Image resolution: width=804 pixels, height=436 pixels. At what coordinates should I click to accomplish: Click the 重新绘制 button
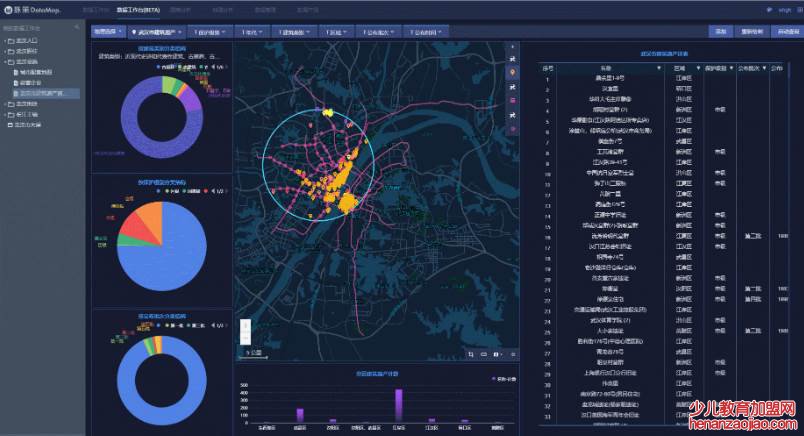point(750,32)
